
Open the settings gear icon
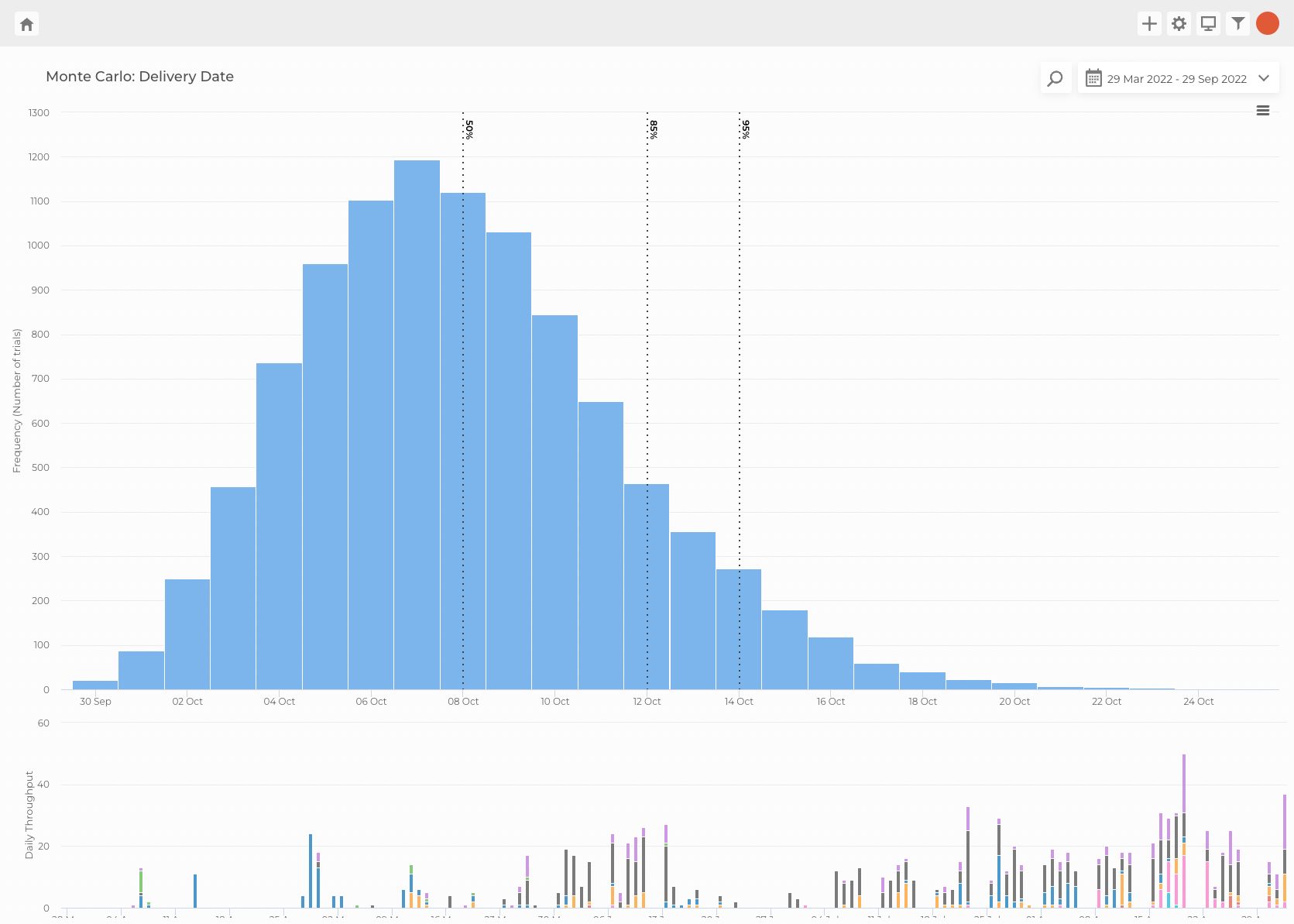click(1179, 24)
